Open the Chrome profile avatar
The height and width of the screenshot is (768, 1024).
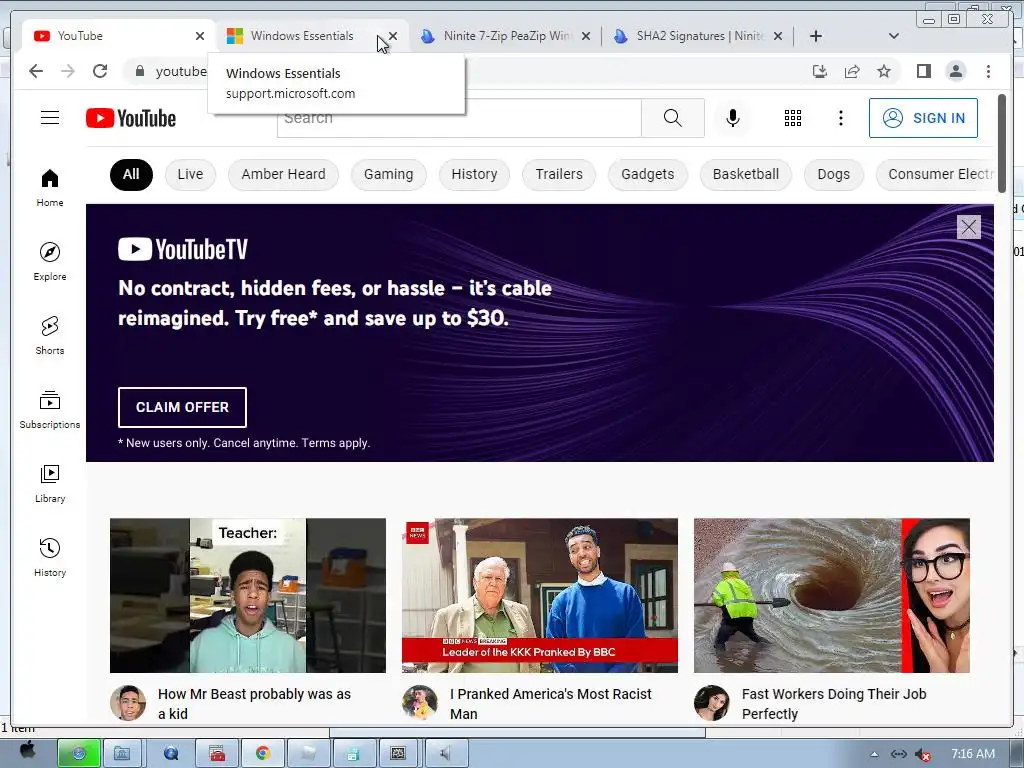pos(956,71)
